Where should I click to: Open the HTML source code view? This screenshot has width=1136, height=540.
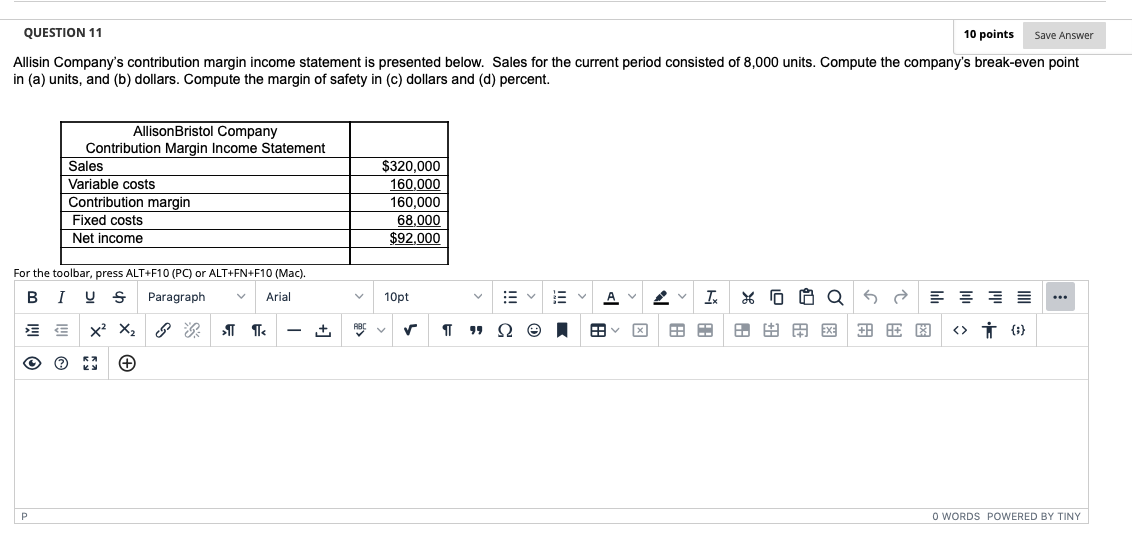point(960,331)
